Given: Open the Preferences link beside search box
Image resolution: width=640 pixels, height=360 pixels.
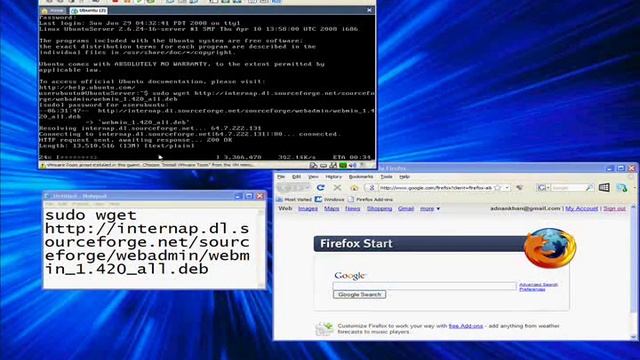Looking at the screenshot, I should pos(532,289).
